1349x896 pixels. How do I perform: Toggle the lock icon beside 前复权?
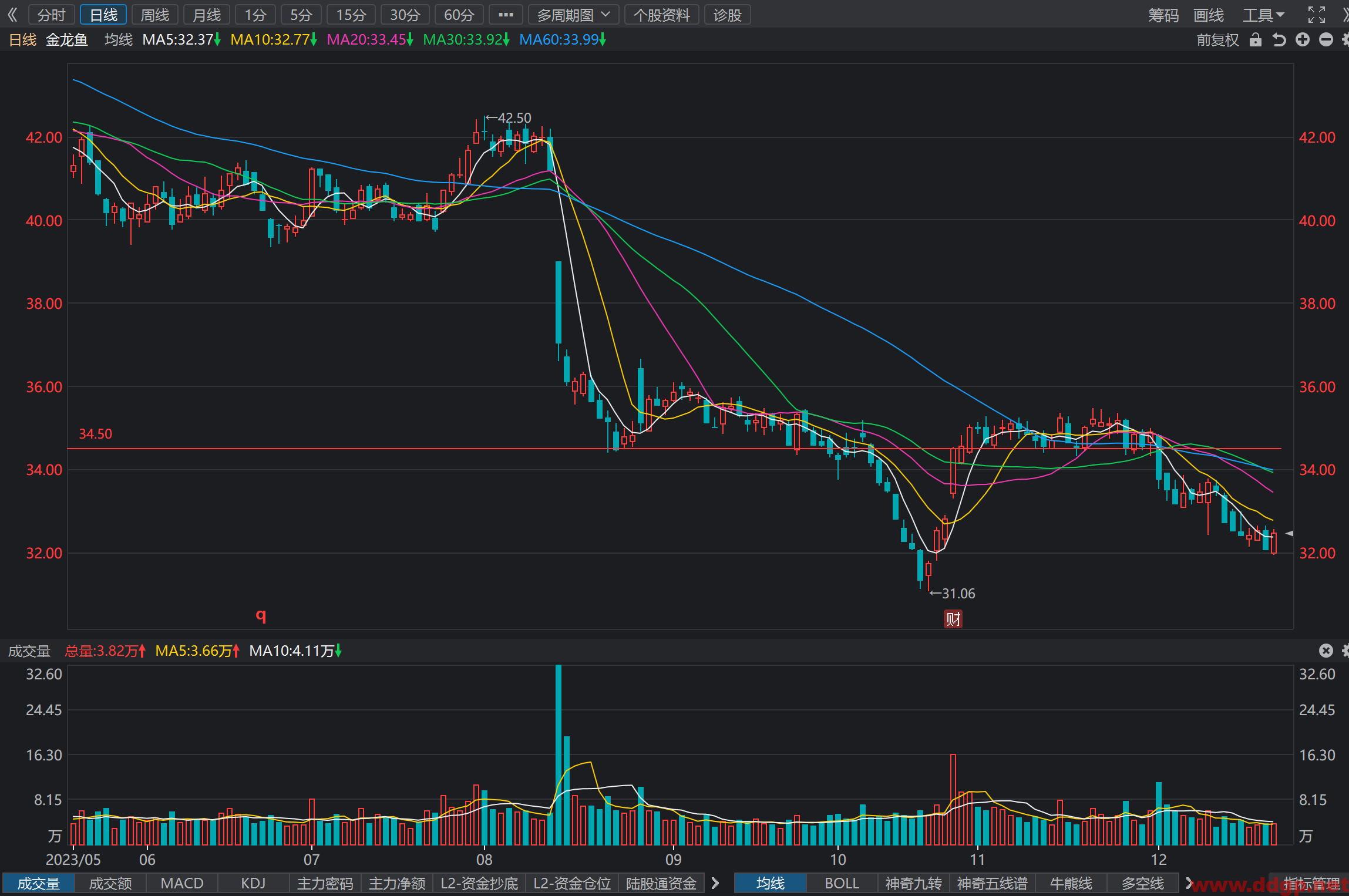1256,39
